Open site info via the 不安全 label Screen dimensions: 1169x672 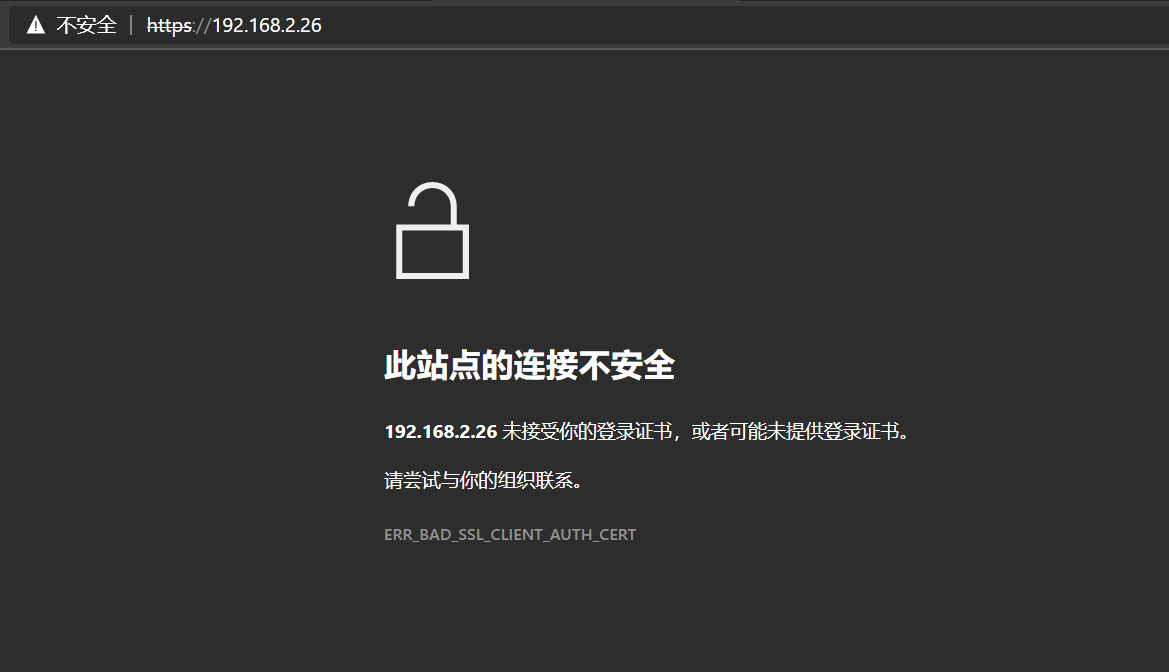(86, 25)
